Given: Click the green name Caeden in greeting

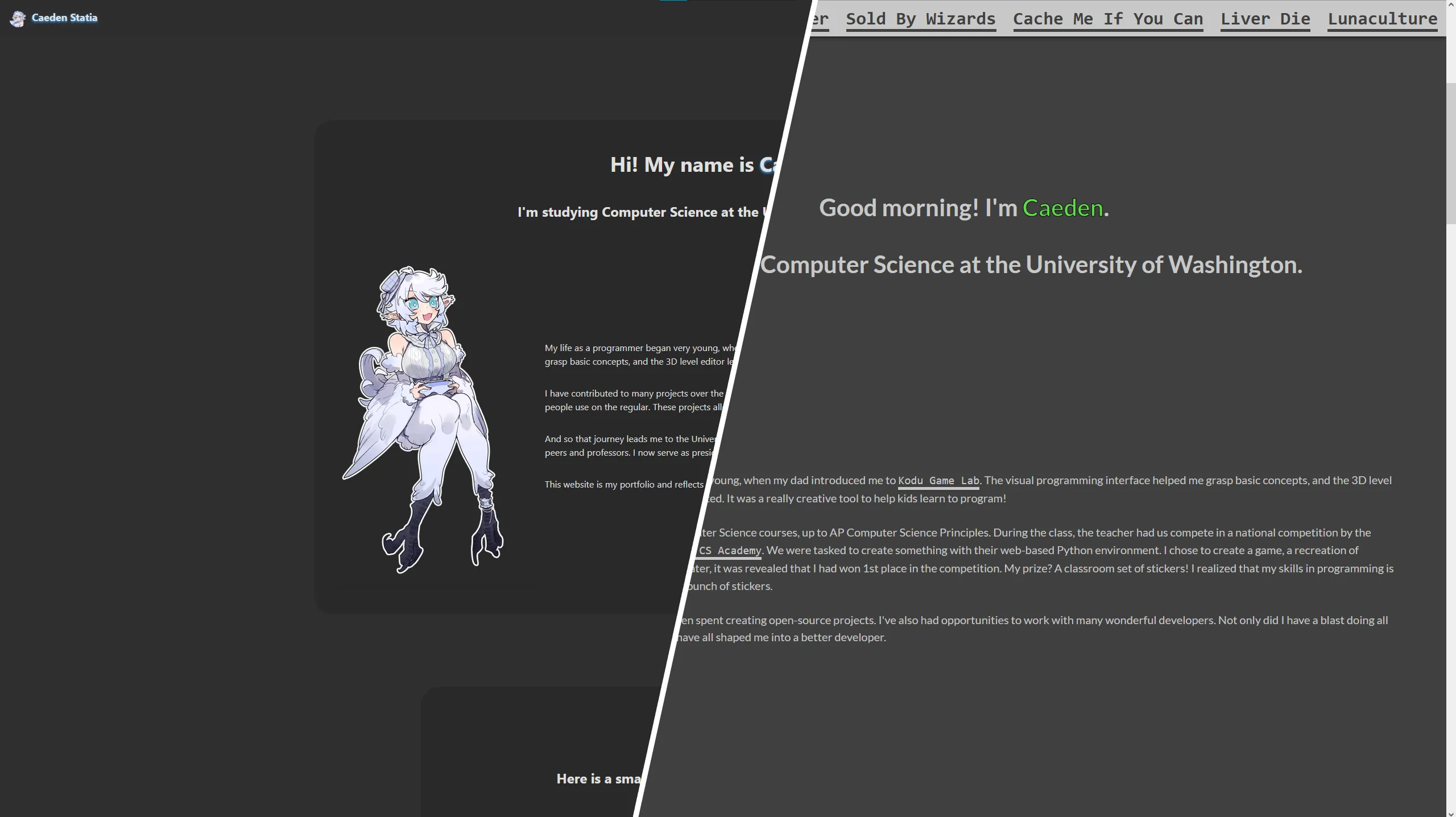Looking at the screenshot, I should click(x=1062, y=208).
